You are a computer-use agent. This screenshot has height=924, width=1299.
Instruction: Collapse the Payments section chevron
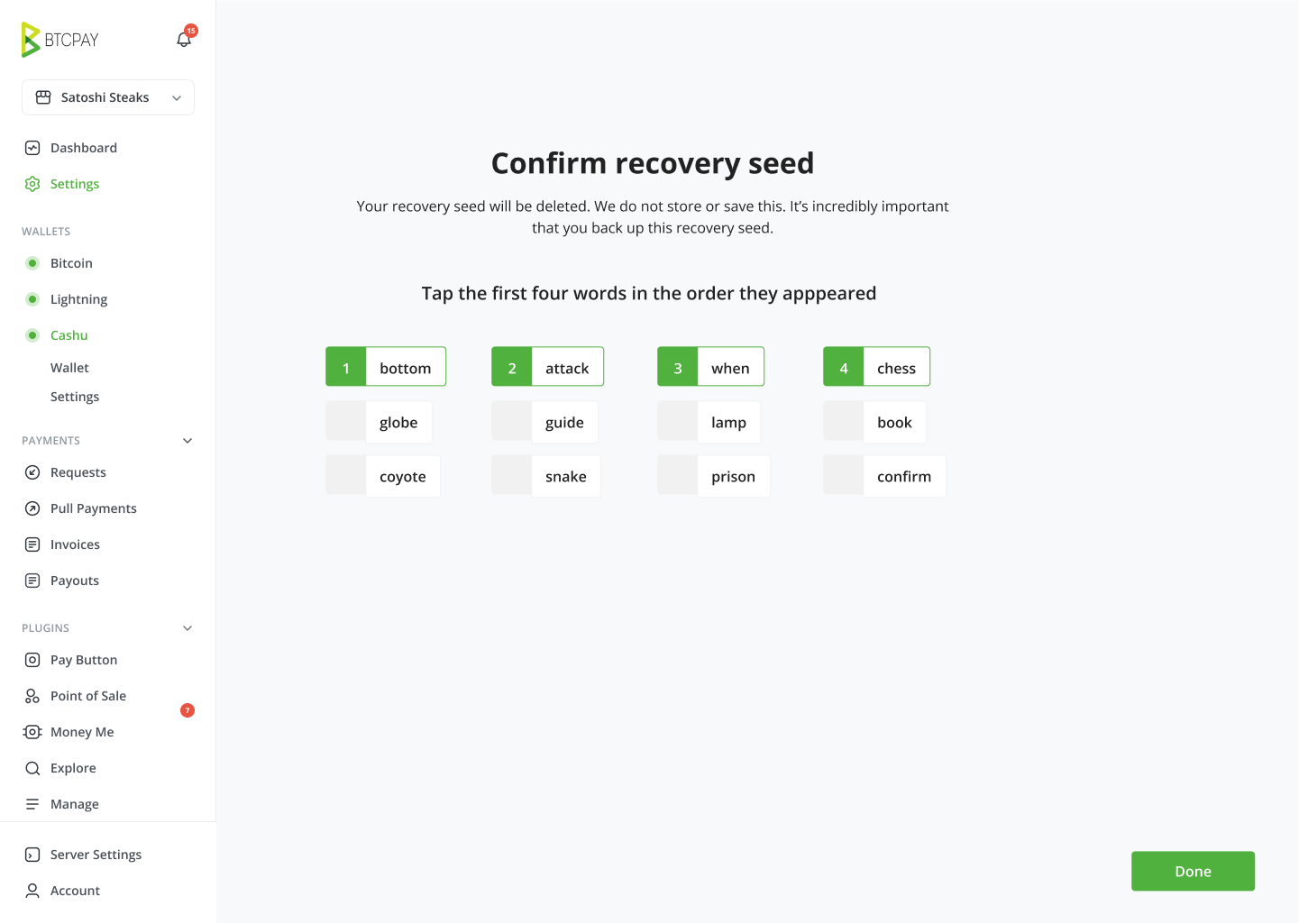[188, 441]
